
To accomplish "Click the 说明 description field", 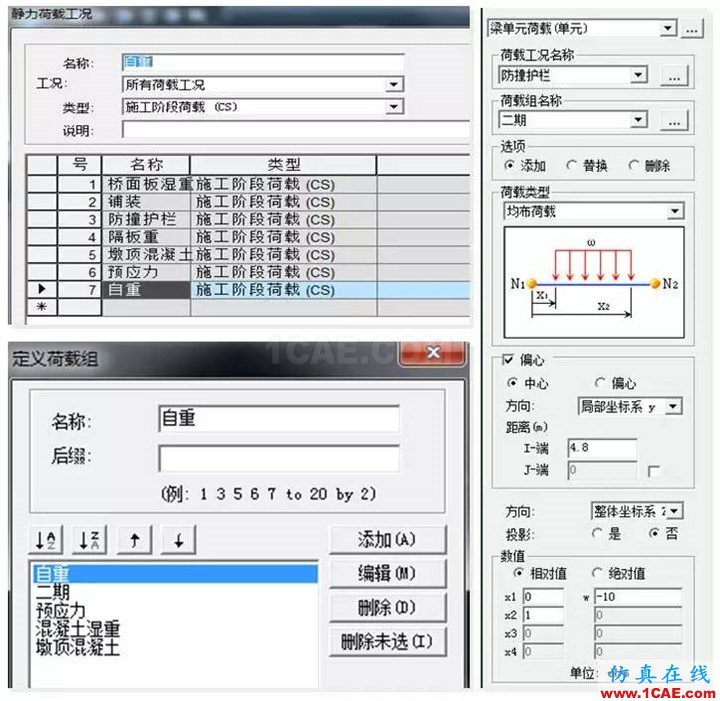I will (x=296, y=129).
